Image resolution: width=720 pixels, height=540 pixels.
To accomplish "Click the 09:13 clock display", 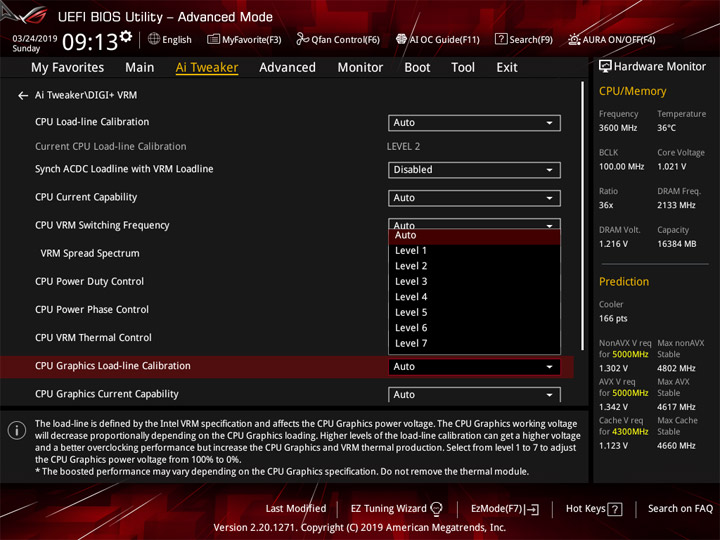I will [90, 42].
